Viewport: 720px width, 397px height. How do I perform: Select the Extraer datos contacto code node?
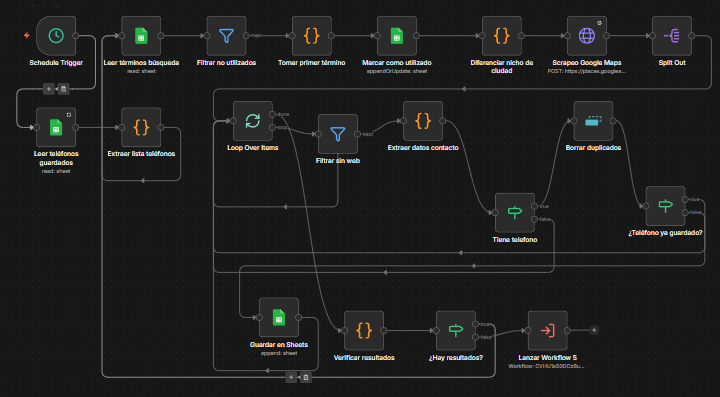click(x=423, y=121)
